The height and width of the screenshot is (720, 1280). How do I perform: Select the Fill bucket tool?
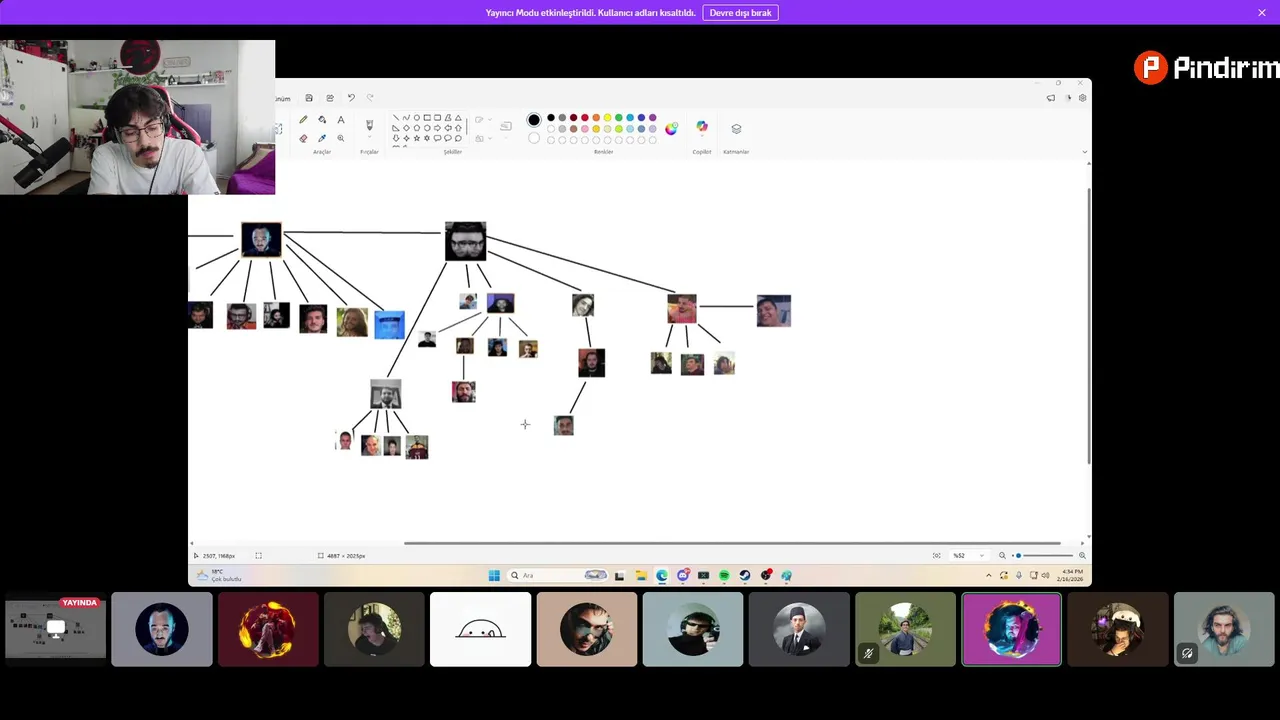322,119
